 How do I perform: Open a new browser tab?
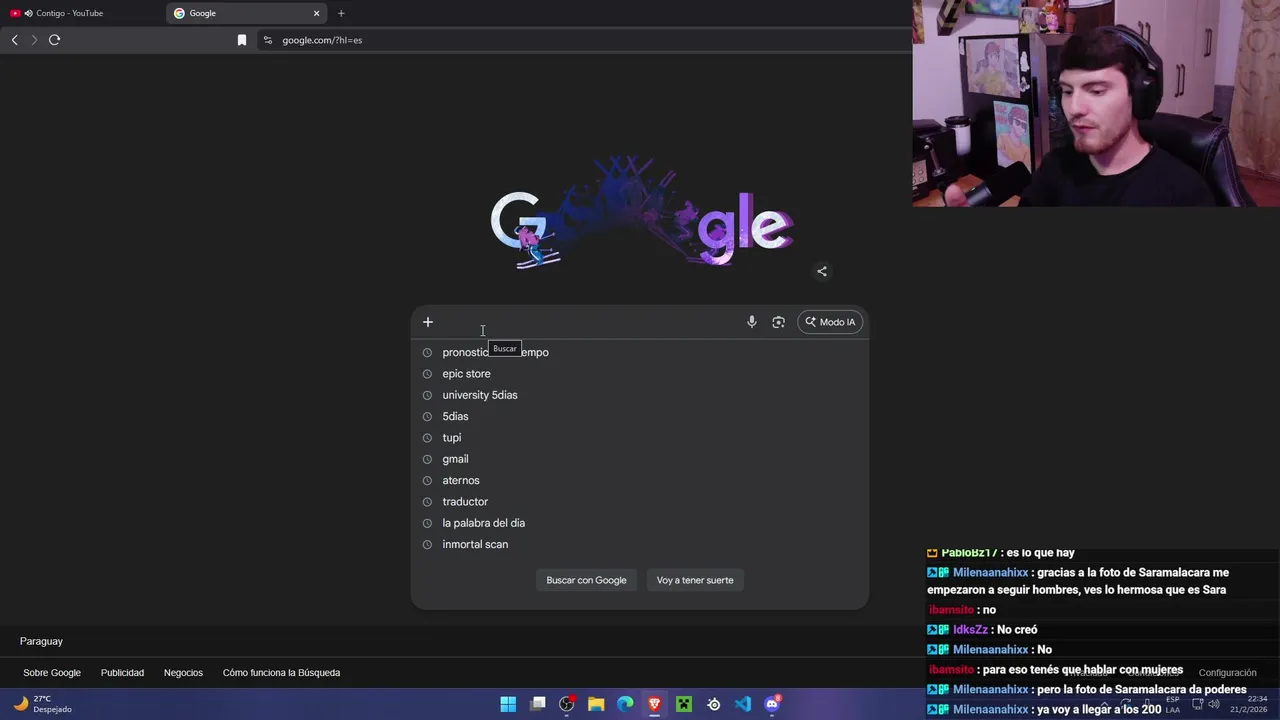[x=341, y=13]
